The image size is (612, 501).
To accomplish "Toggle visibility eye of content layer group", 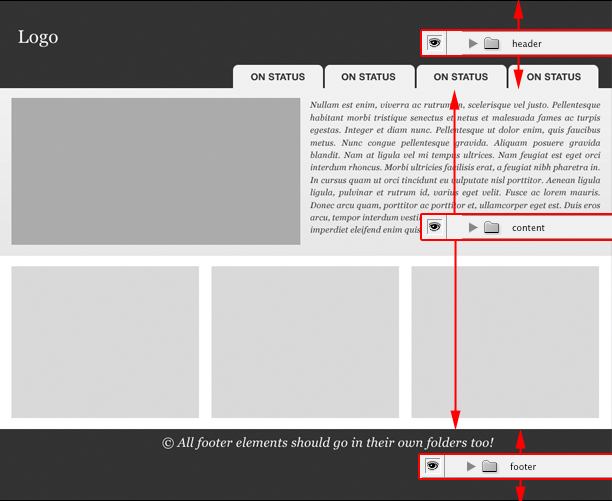I will click(x=434, y=227).
